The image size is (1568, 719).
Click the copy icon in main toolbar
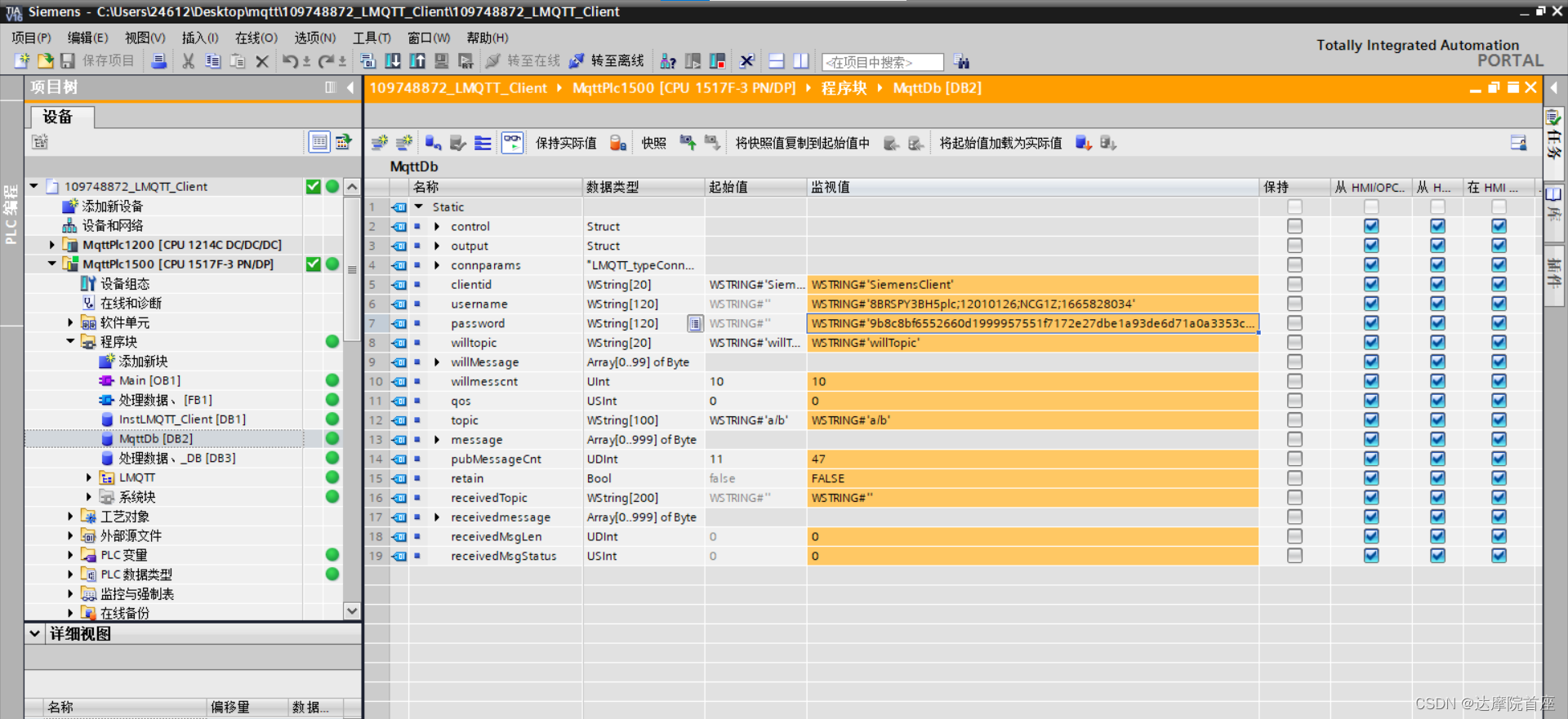[213, 61]
